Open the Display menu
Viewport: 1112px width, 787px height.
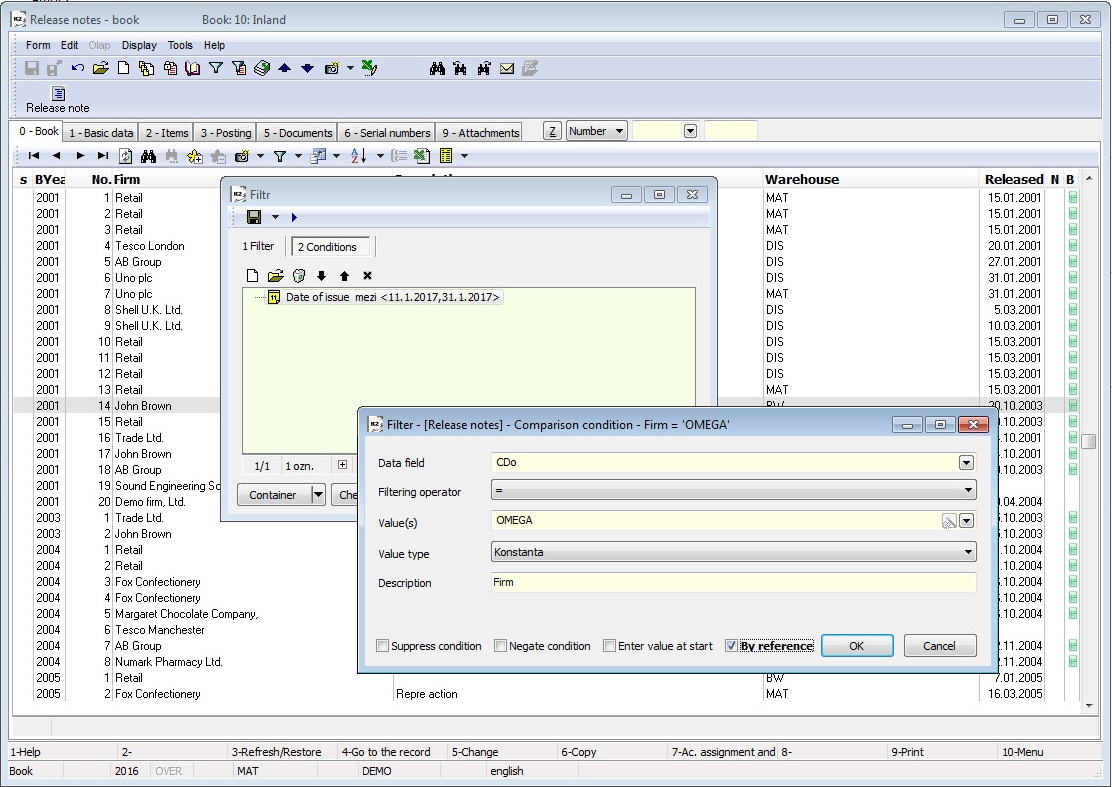(x=139, y=45)
